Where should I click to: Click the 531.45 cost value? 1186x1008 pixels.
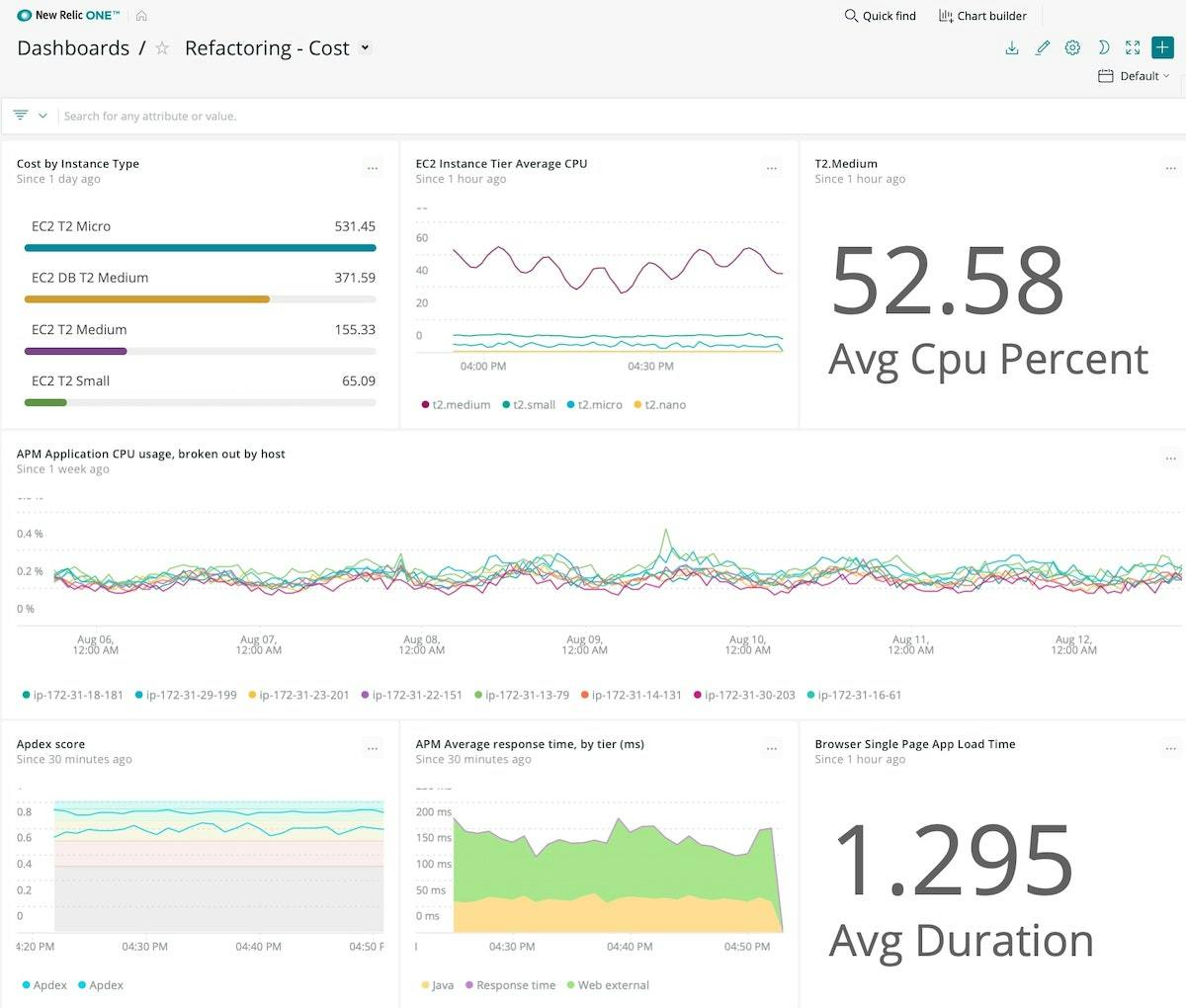pos(355,226)
